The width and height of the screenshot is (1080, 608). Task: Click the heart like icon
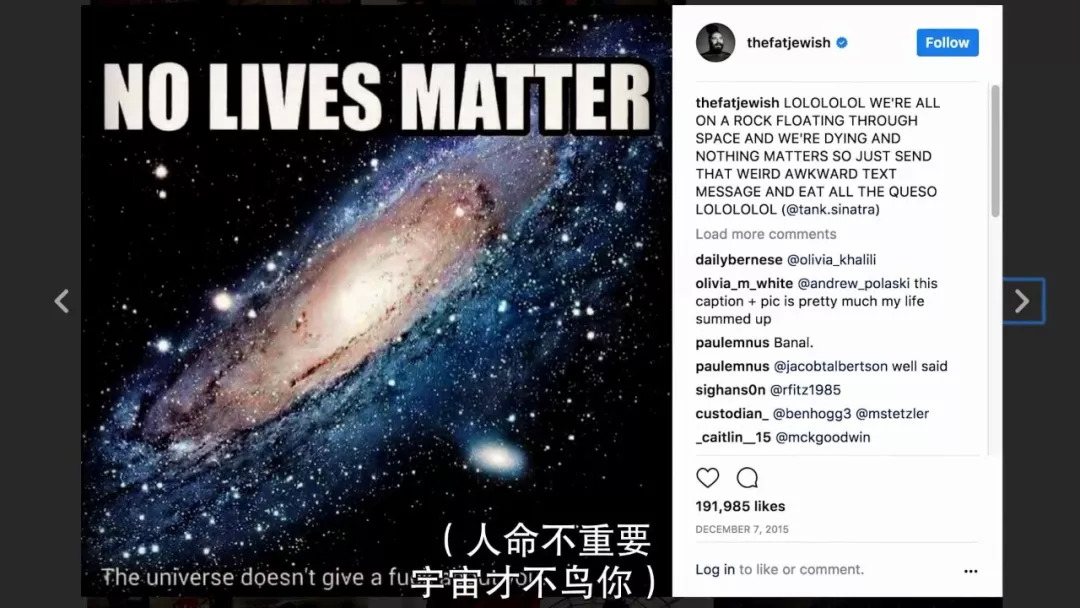click(707, 477)
